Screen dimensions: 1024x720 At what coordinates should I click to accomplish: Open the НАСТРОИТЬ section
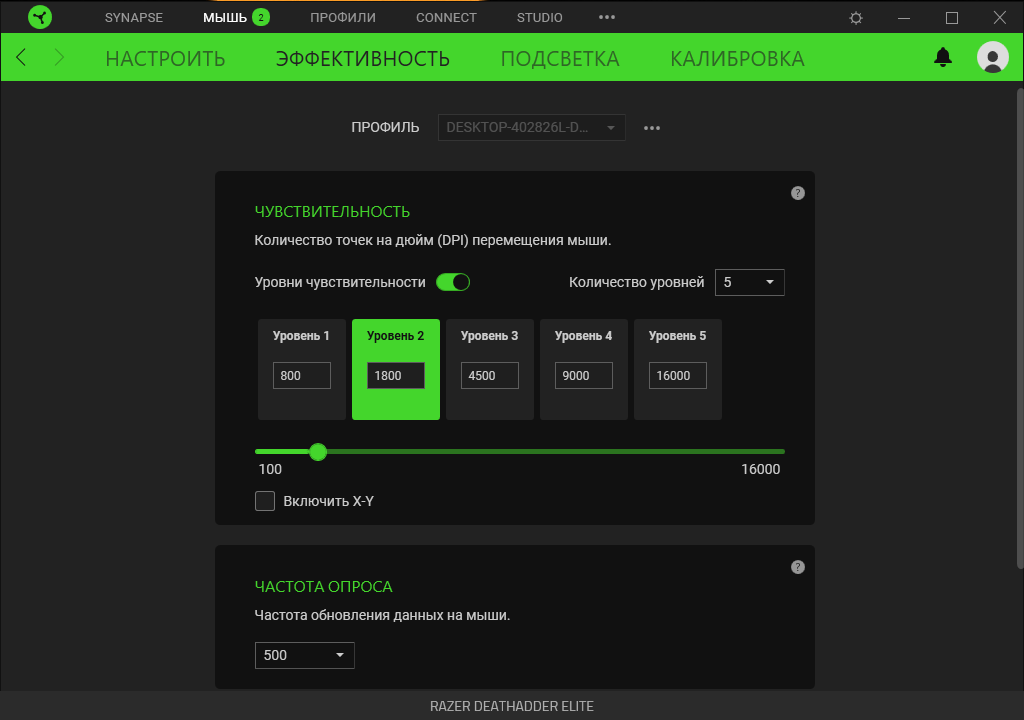pos(165,59)
